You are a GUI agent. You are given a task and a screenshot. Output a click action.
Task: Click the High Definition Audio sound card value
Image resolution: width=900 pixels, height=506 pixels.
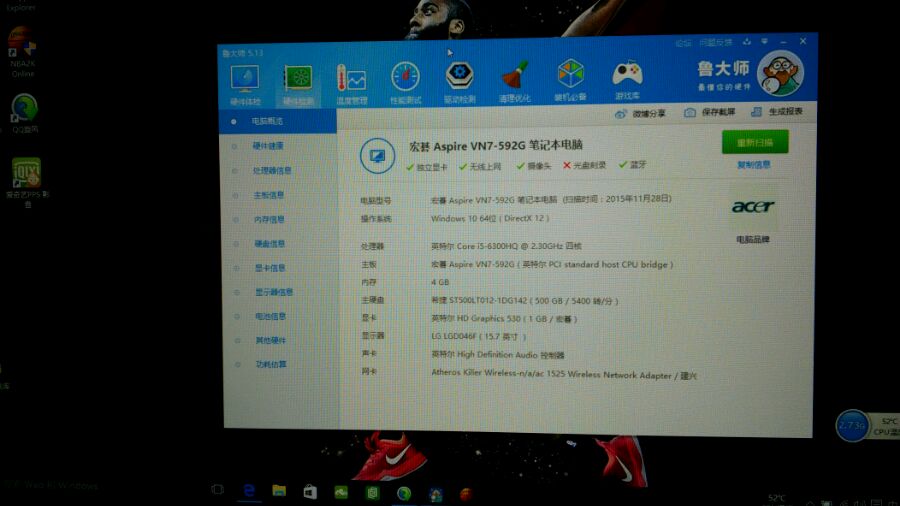tap(498, 355)
